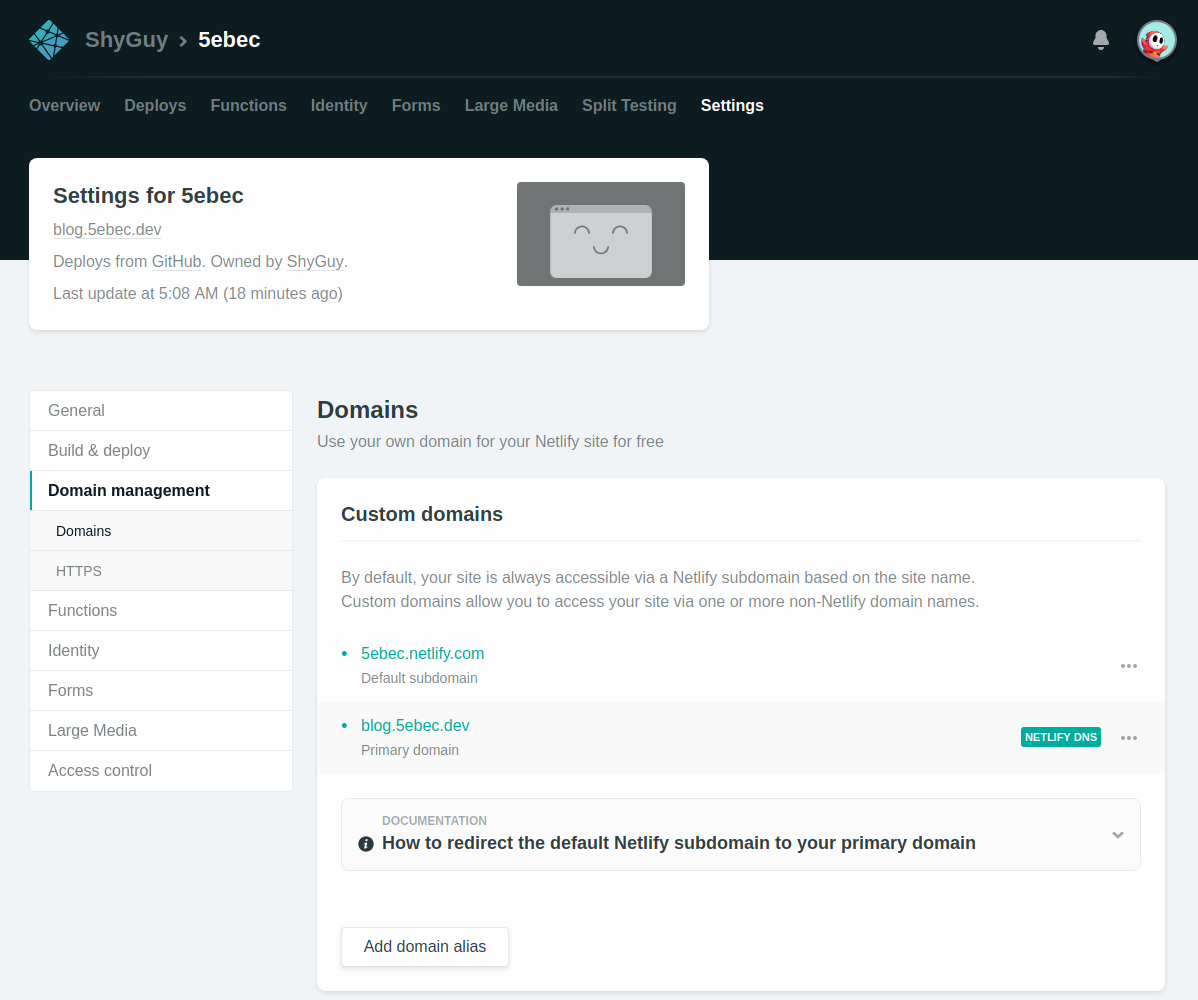
Task: Switch to the Overview tab
Action: click(x=64, y=105)
